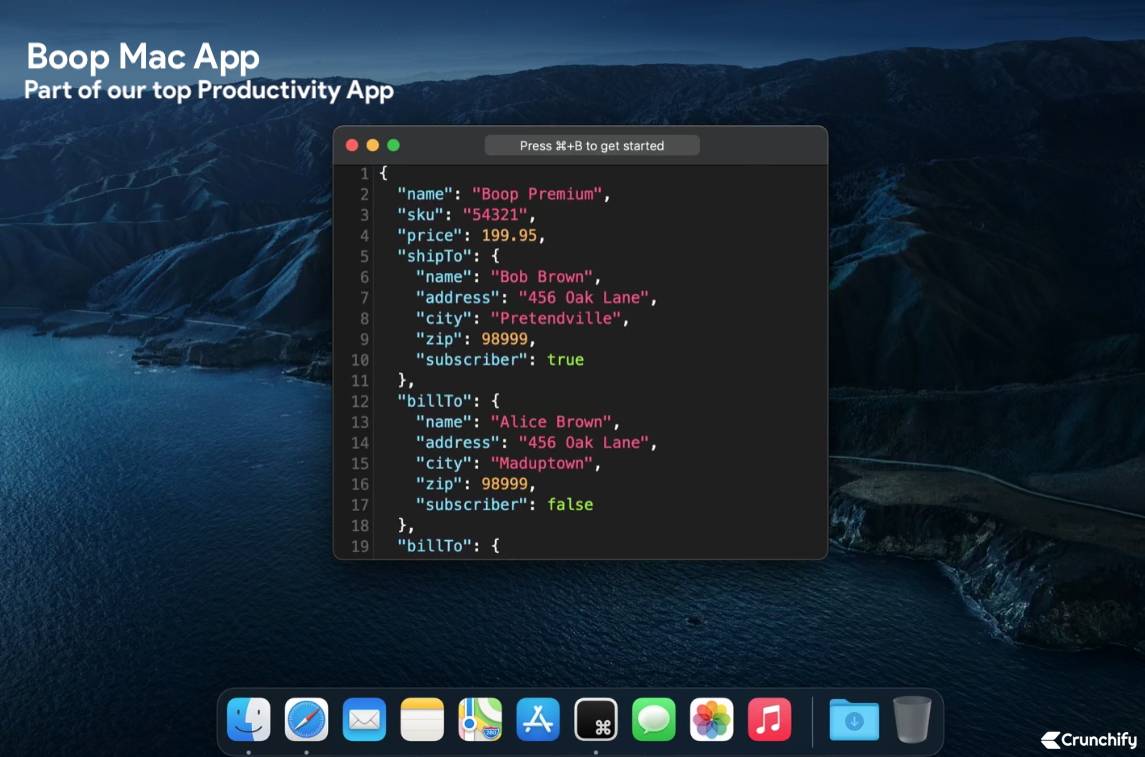
Task: Open the Trash in the dock
Action: click(912, 719)
